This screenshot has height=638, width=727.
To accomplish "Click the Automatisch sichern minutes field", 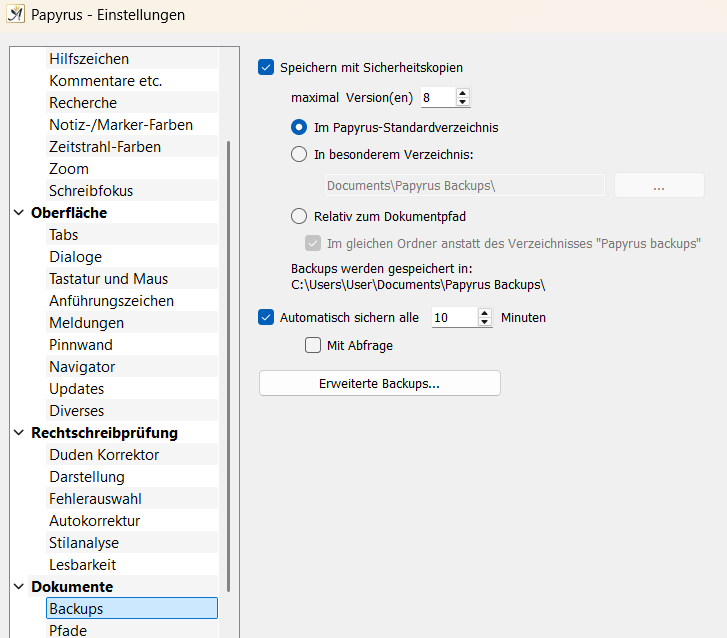I will point(454,318).
